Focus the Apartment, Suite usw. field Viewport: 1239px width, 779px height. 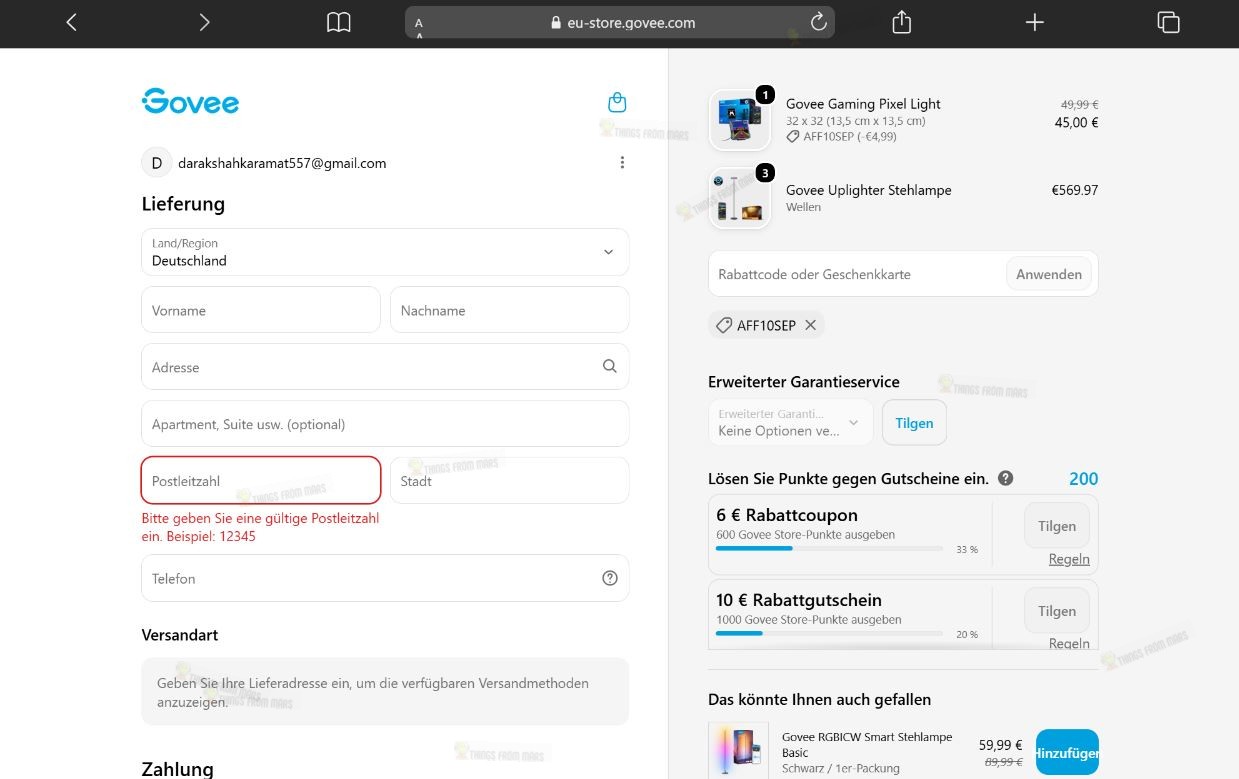click(385, 424)
